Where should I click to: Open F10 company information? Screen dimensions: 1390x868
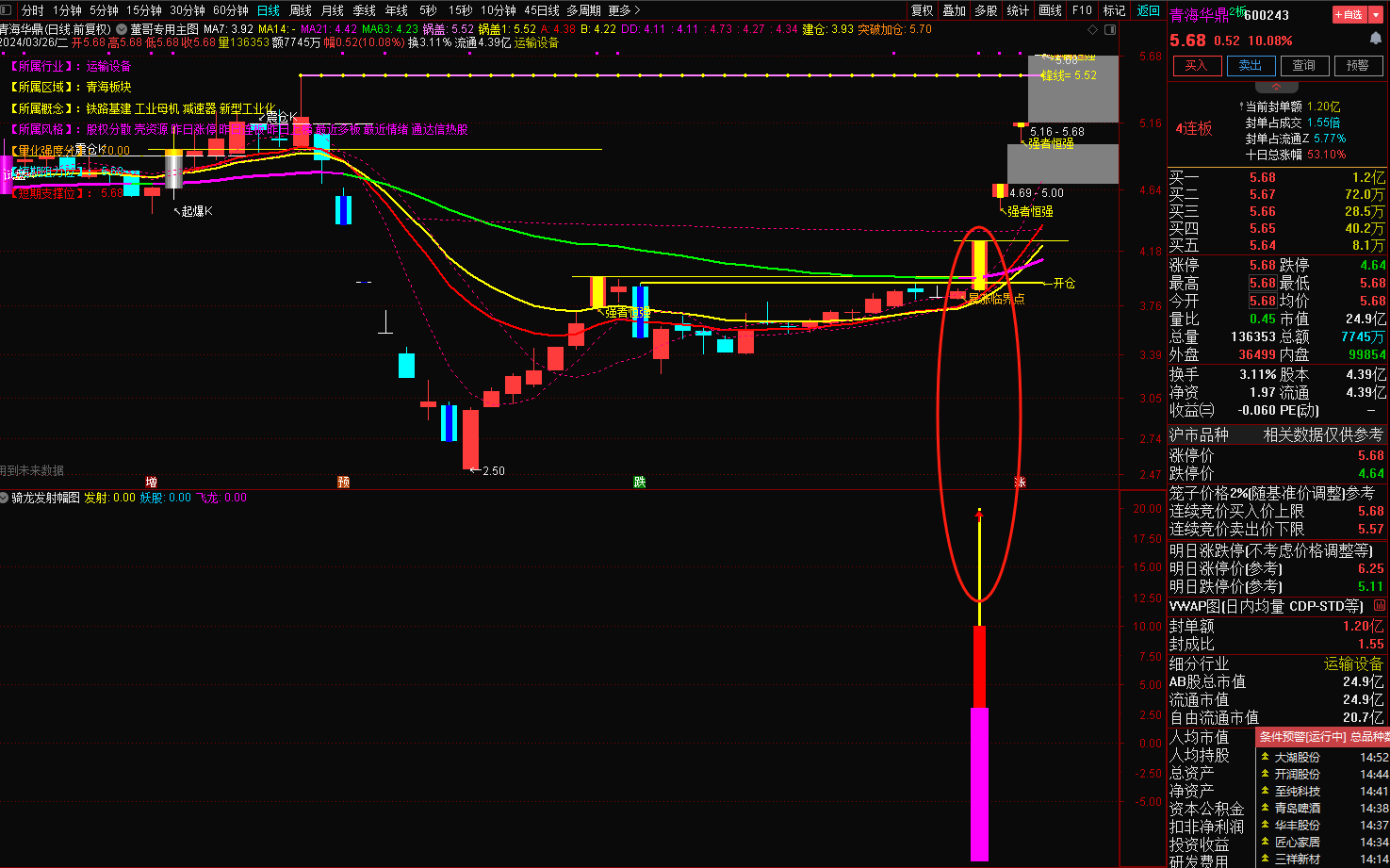click(1082, 10)
